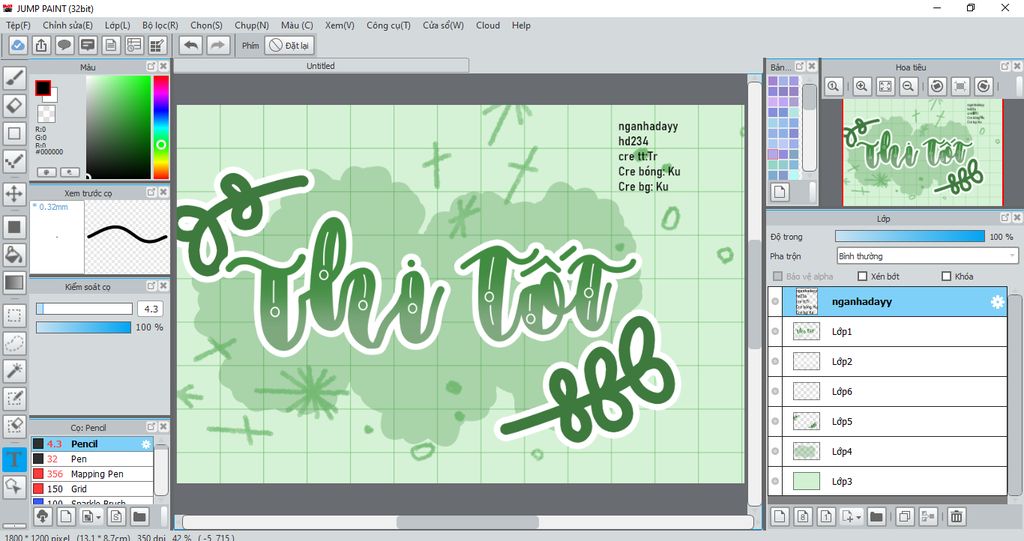Click the speech bubble toolbar icon
The image size is (1024, 541).
(64, 45)
